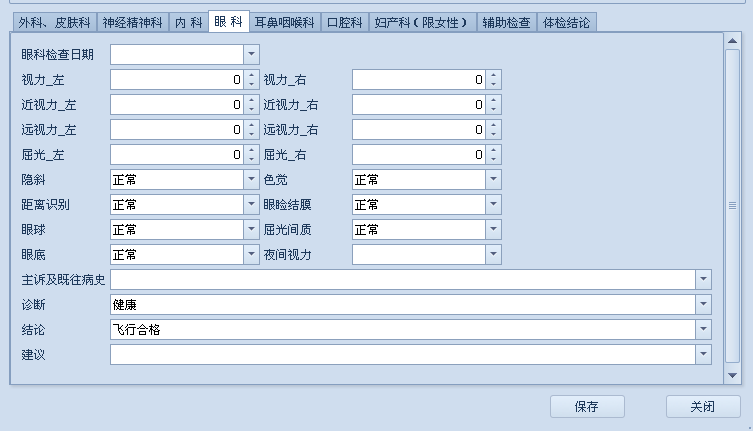View the 体检结论 tab
Screen dimensions: 753x431
coord(567,23)
